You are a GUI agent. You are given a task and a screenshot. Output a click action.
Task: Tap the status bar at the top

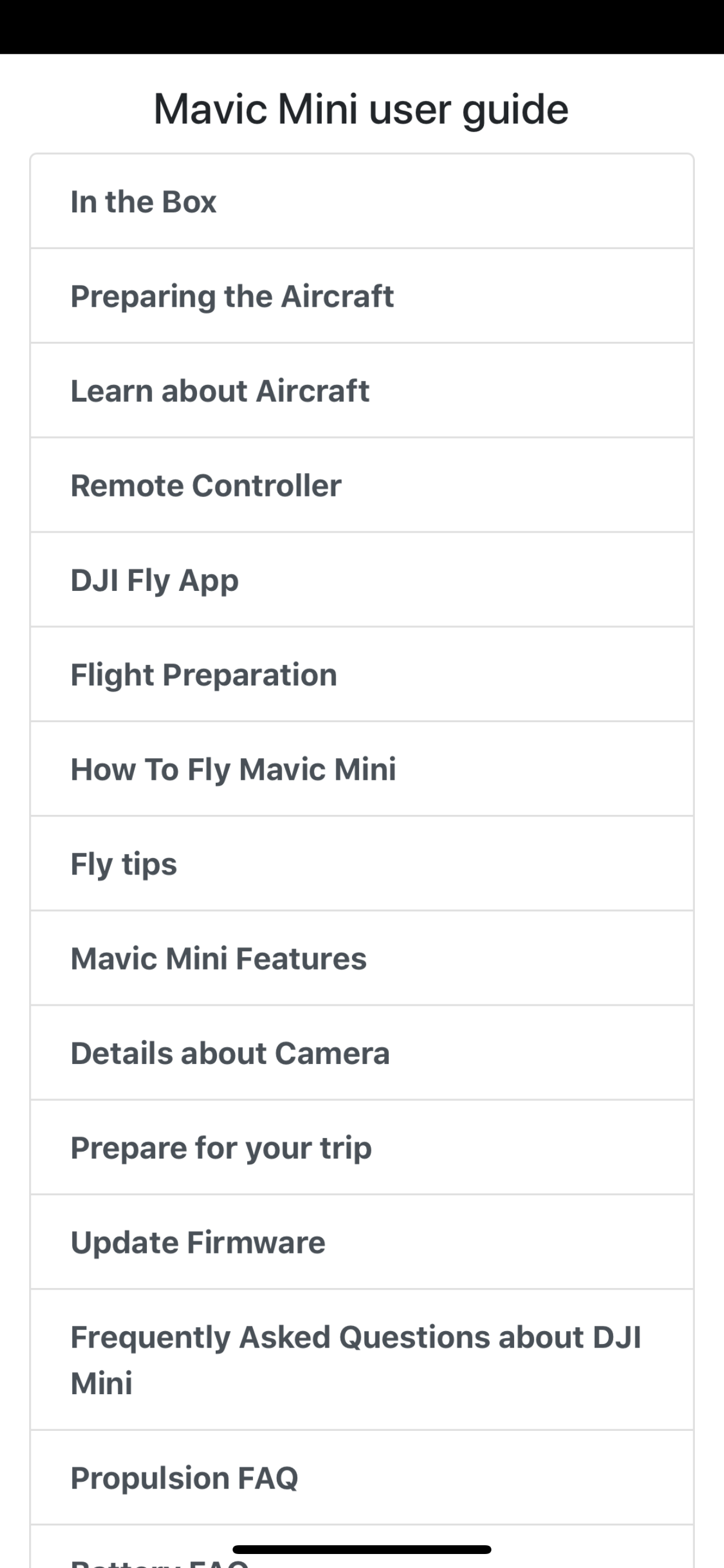pyautogui.click(x=361, y=24)
